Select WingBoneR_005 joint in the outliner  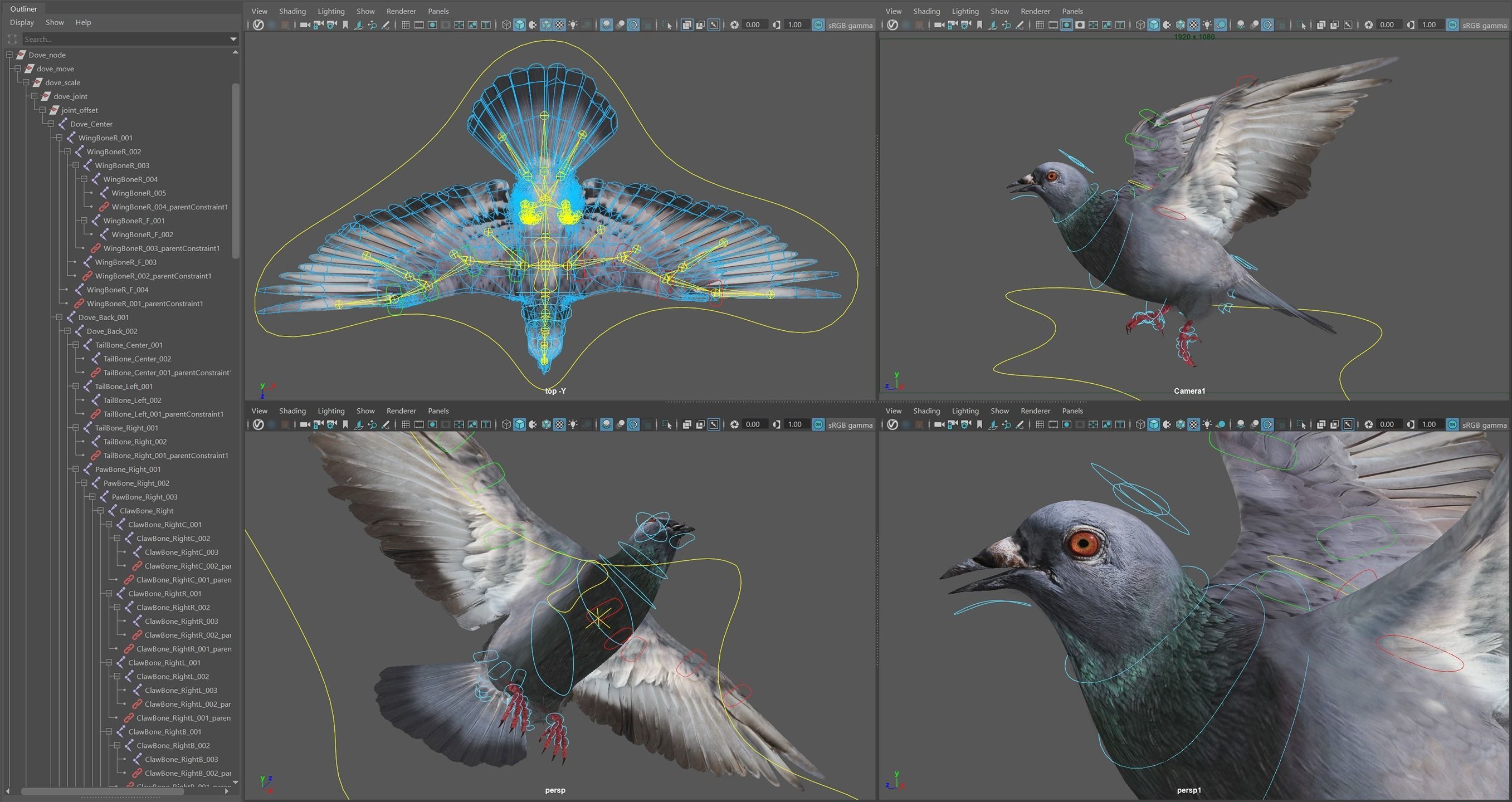[x=139, y=193]
